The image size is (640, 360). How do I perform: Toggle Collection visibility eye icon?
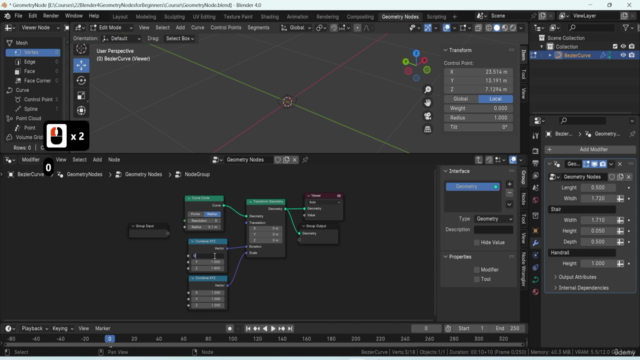tap(623, 47)
